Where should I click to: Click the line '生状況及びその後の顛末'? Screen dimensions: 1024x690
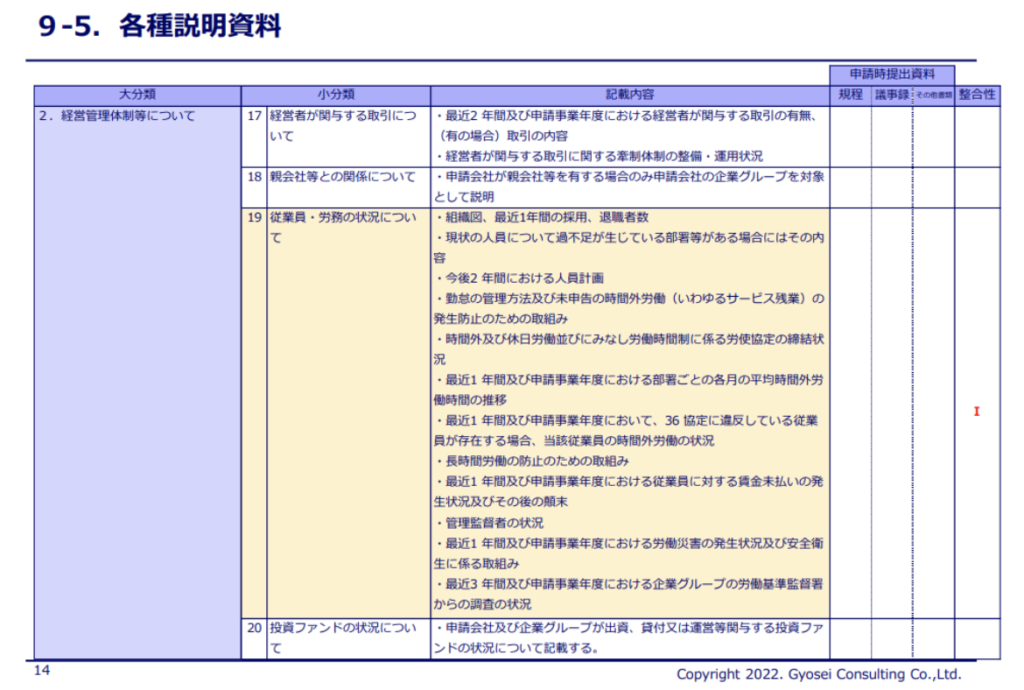tap(501, 502)
